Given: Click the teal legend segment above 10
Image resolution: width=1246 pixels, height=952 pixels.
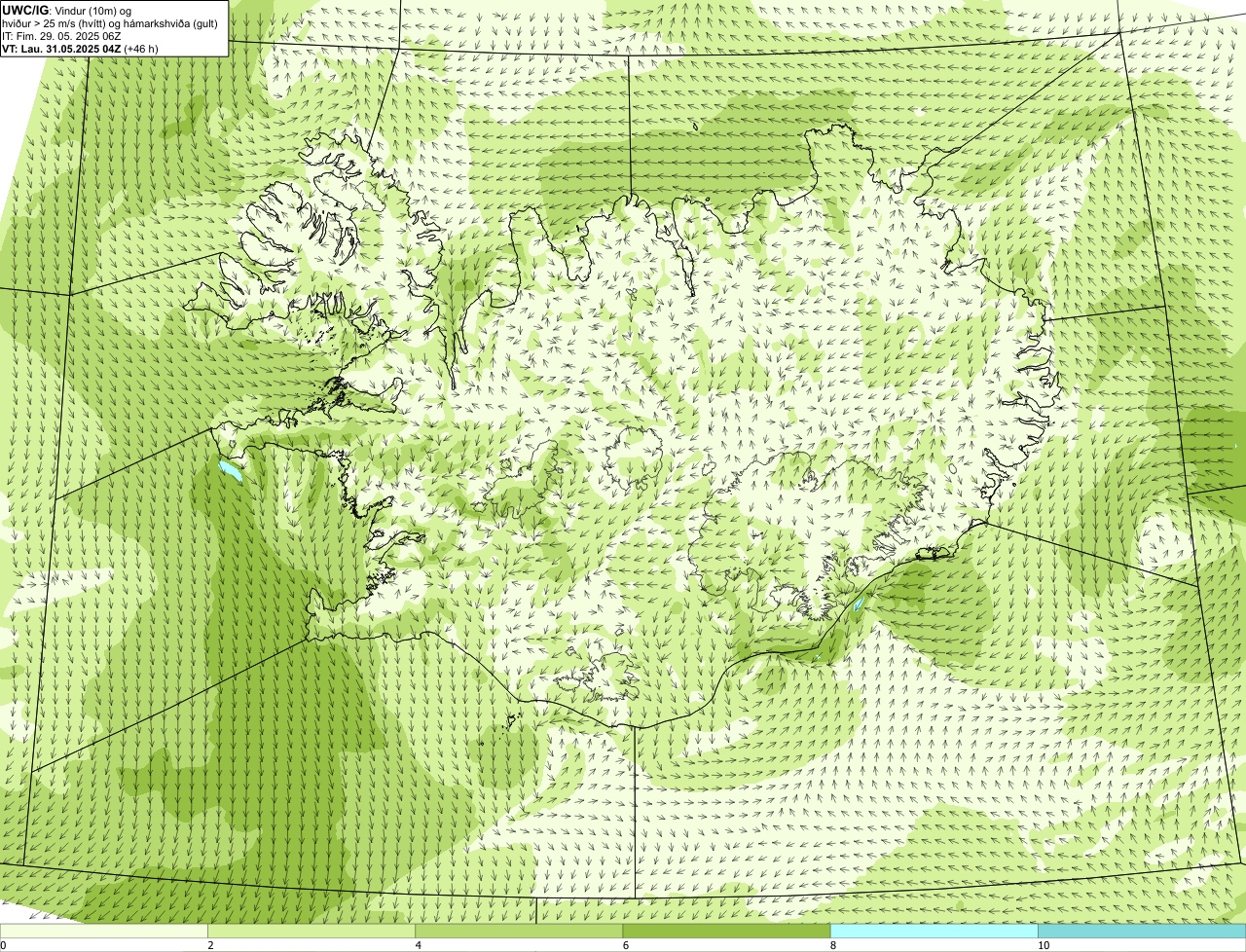Looking at the screenshot, I should pyautogui.click(x=1142, y=931).
